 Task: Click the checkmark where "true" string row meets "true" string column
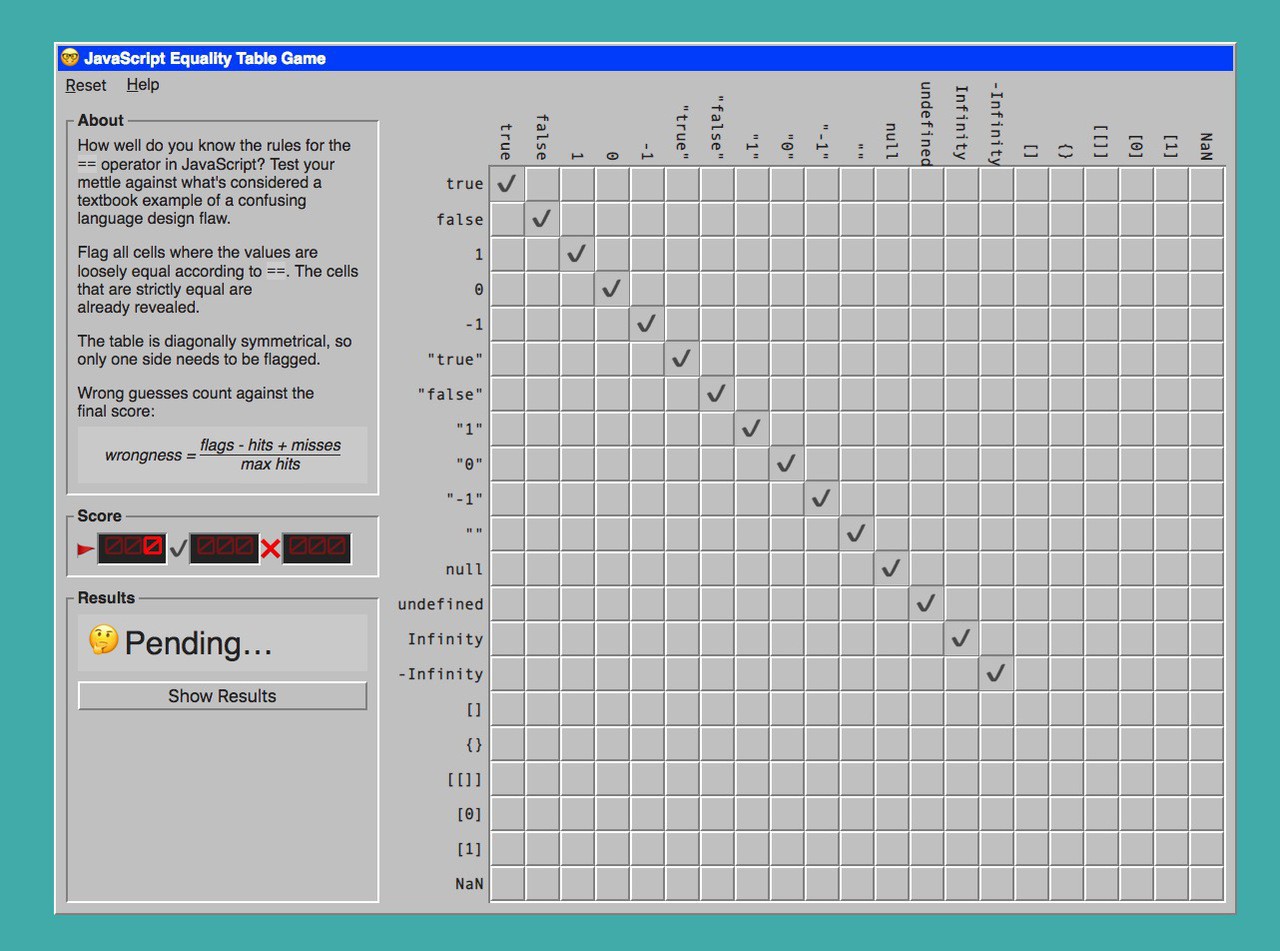682,359
